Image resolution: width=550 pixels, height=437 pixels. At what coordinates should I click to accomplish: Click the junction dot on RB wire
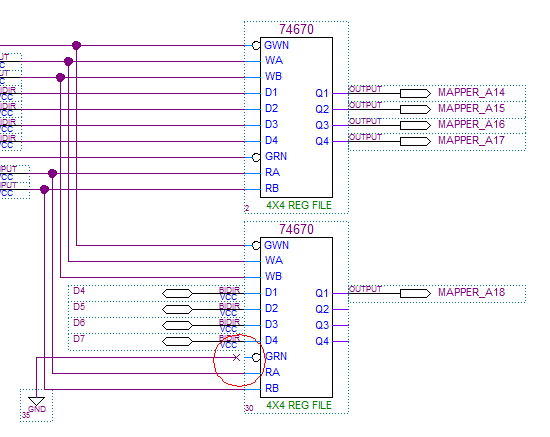[x=45, y=190]
